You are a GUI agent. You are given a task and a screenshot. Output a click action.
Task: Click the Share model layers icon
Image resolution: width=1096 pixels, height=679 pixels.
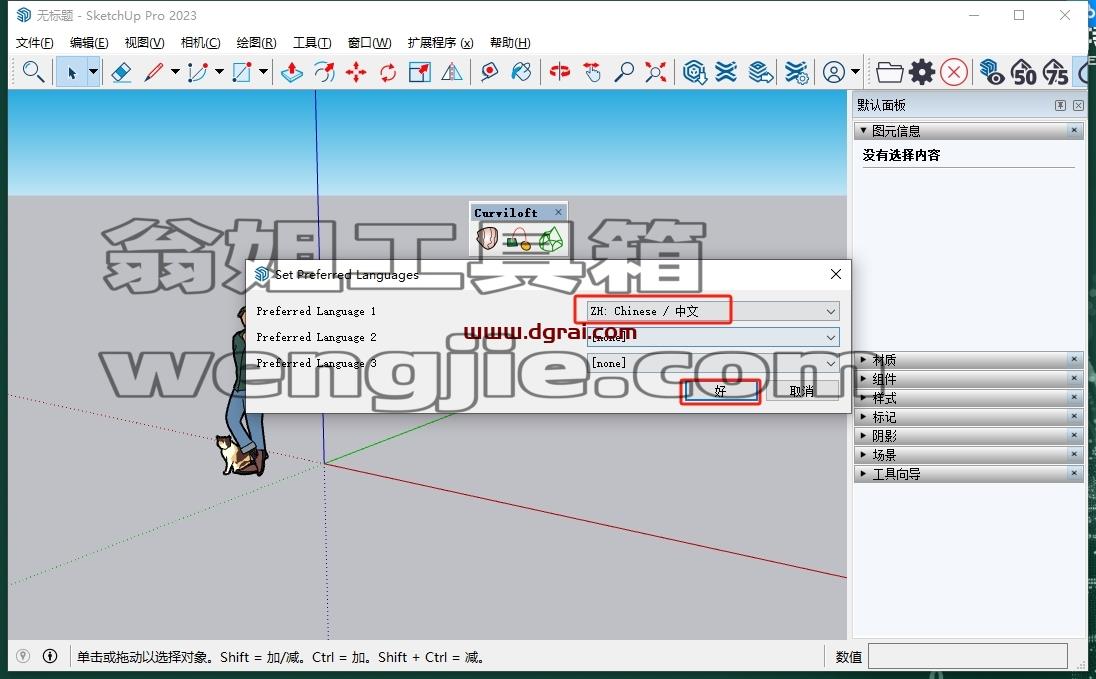tap(760, 72)
